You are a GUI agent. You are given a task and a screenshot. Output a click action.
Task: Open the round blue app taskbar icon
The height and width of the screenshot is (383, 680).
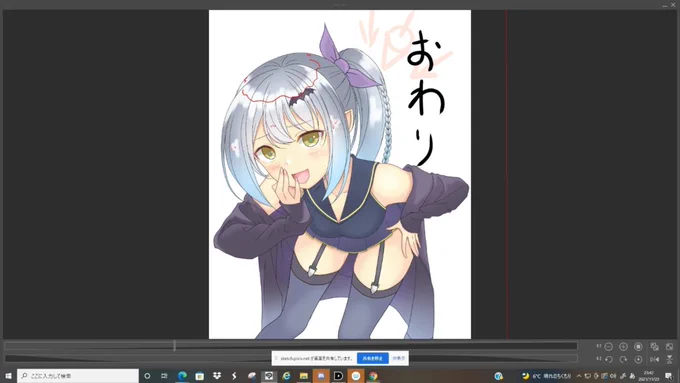356,376
